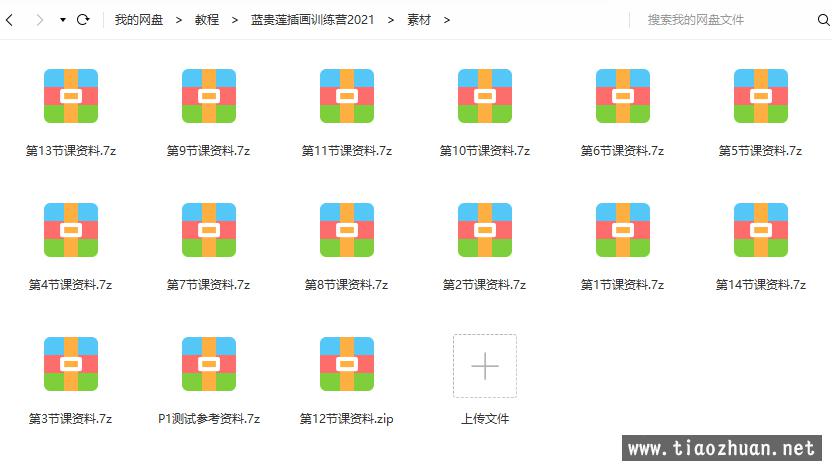
Task: Open the 蓝贵莲插画训练营2021 breadcrumb
Action: [312, 19]
